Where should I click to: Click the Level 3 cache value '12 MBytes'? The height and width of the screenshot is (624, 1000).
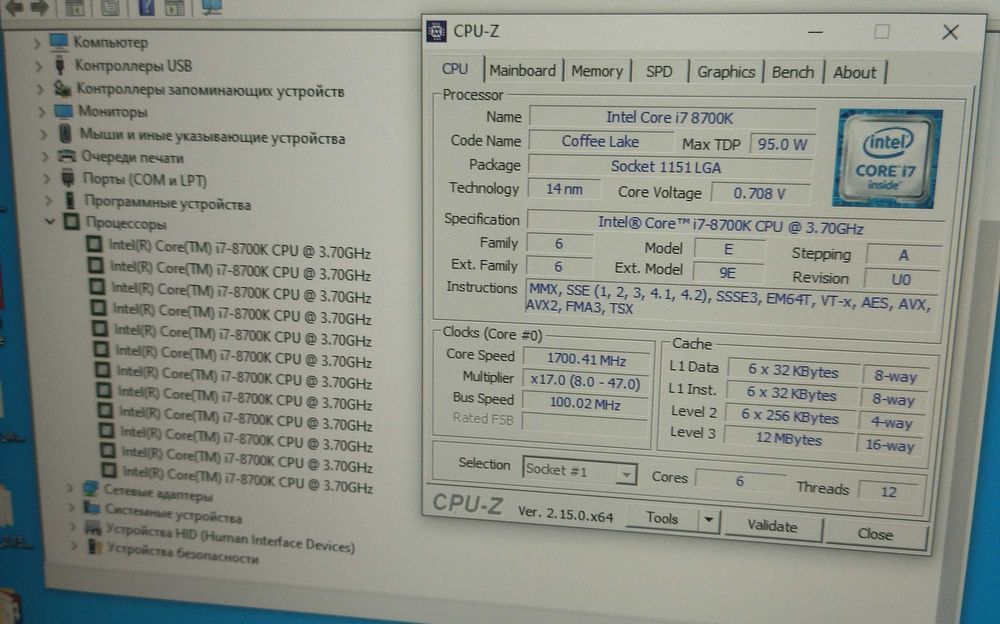tap(788, 439)
